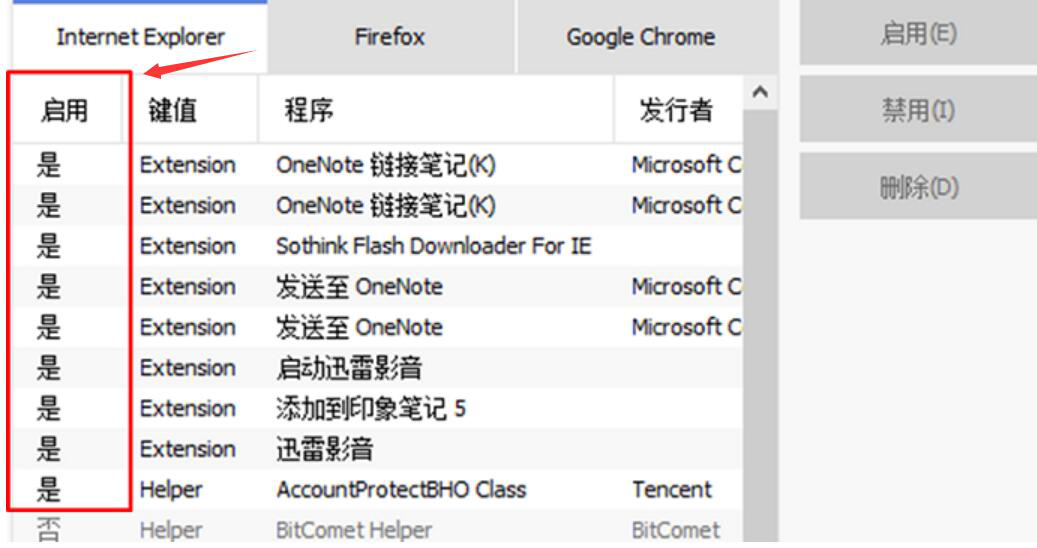The width and height of the screenshot is (1037, 548).
Task: Choose the 添加到印象笔记 5 entry
Action: [x=370, y=409]
